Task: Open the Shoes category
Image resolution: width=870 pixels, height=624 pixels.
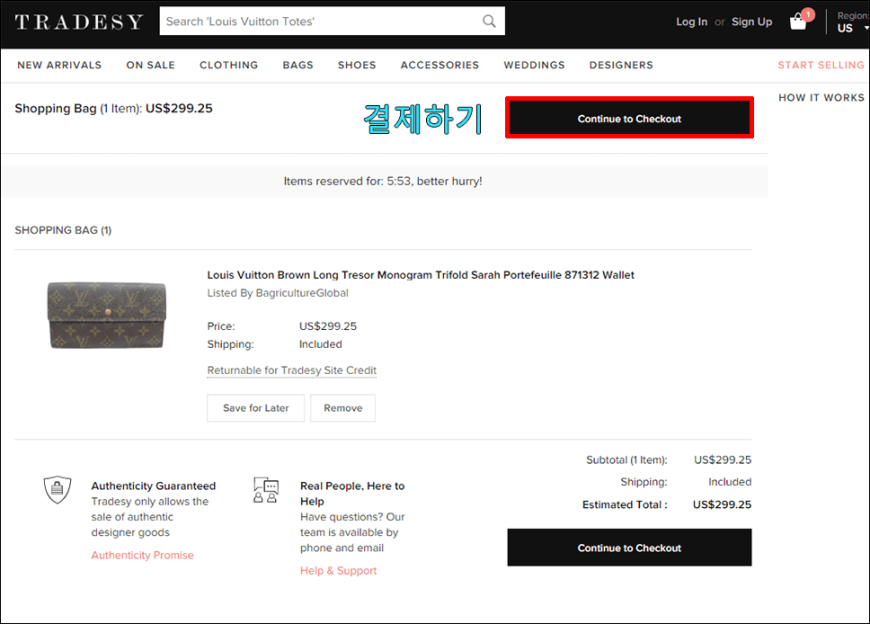Action: [x=357, y=65]
